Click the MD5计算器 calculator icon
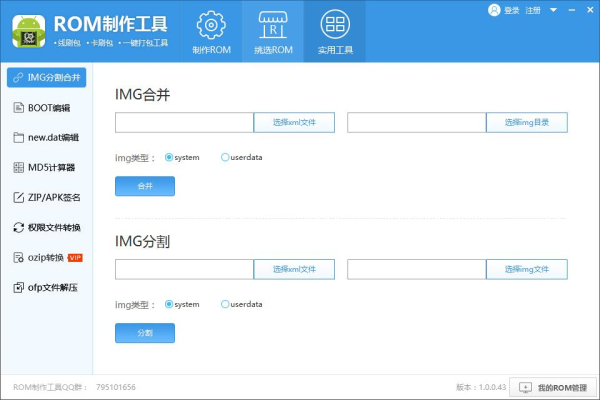Viewport: 600px width, 400px height. pos(18,167)
